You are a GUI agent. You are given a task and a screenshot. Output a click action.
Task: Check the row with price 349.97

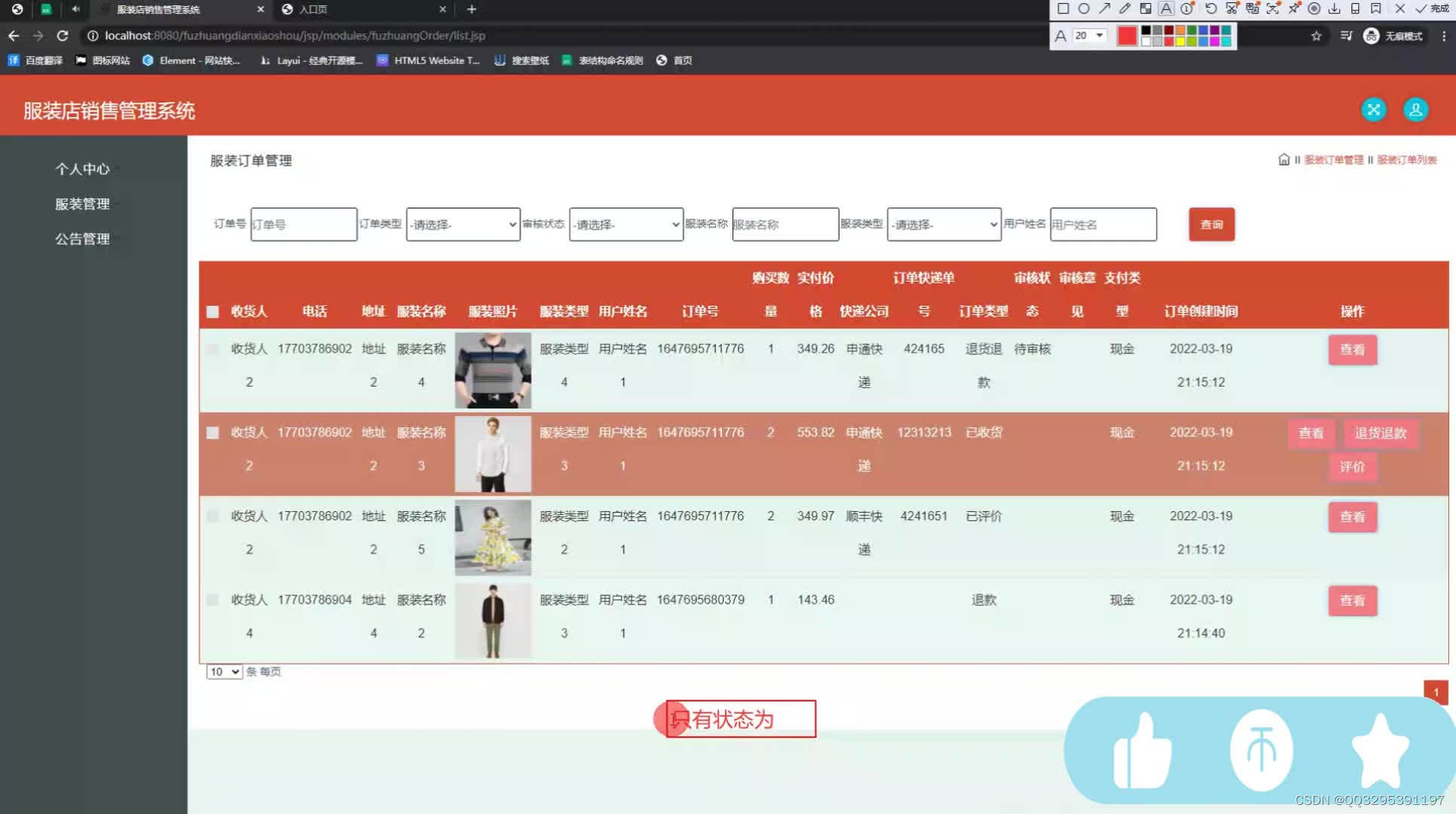click(x=213, y=516)
